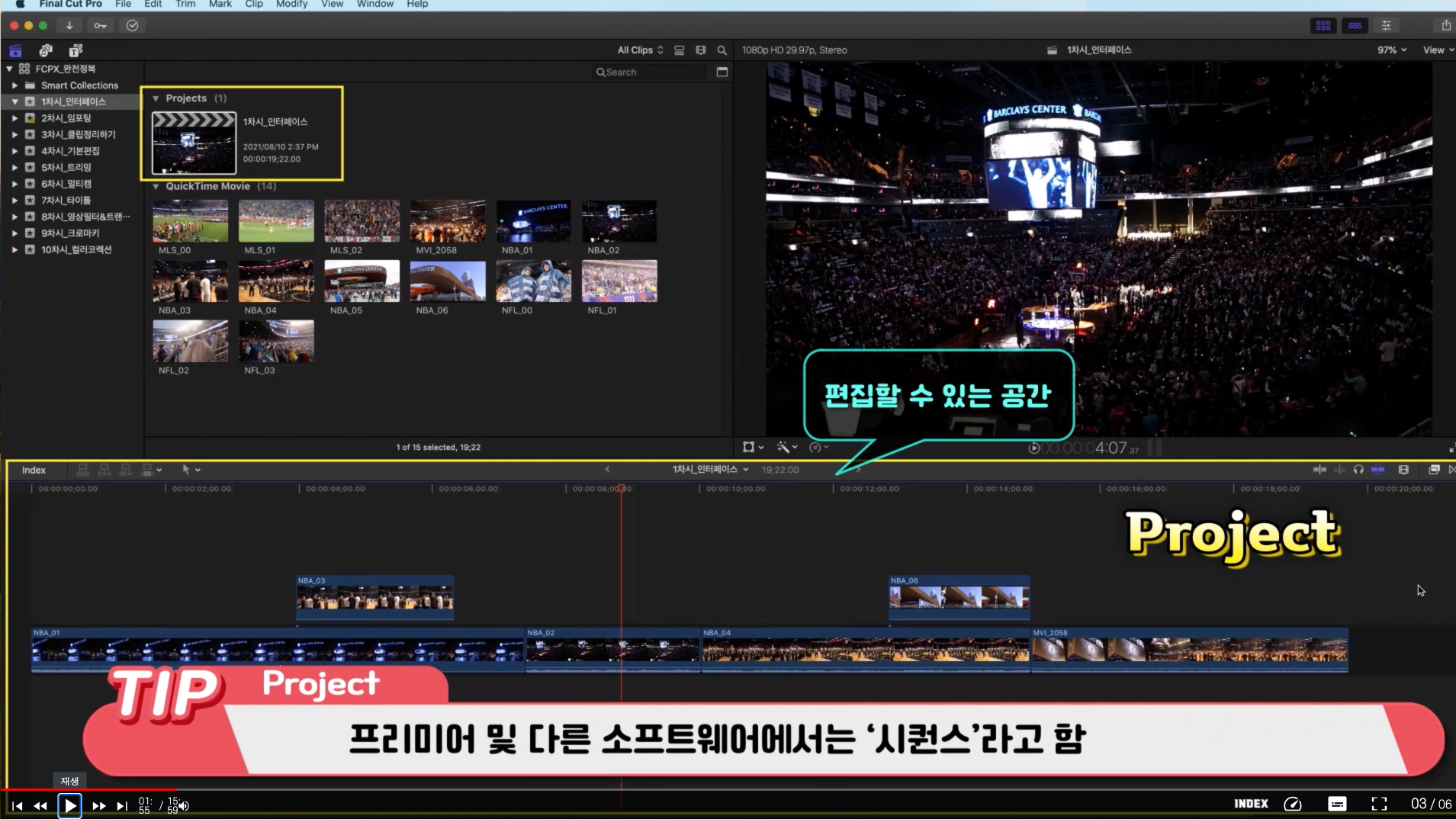Show the libraries sidebar icon
This screenshot has width=1456, height=819.
point(15,50)
